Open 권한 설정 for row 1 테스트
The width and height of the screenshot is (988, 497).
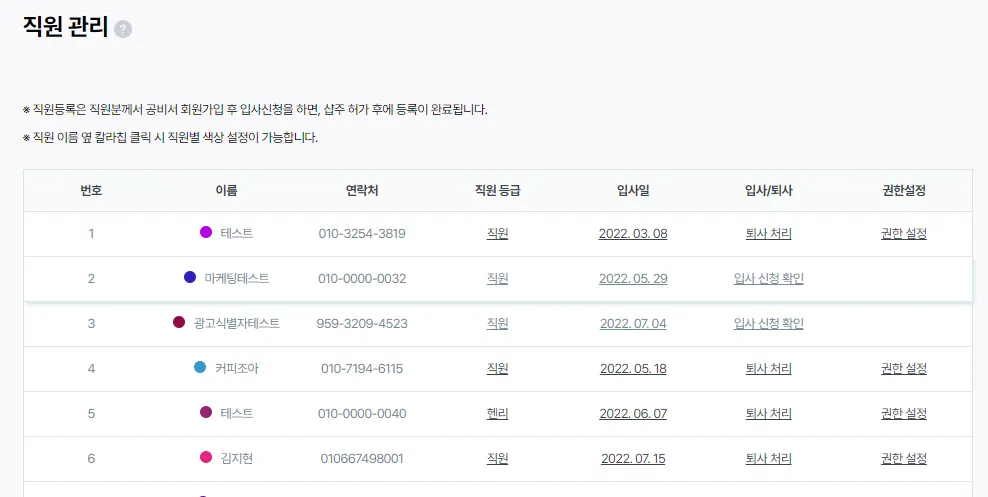903,234
